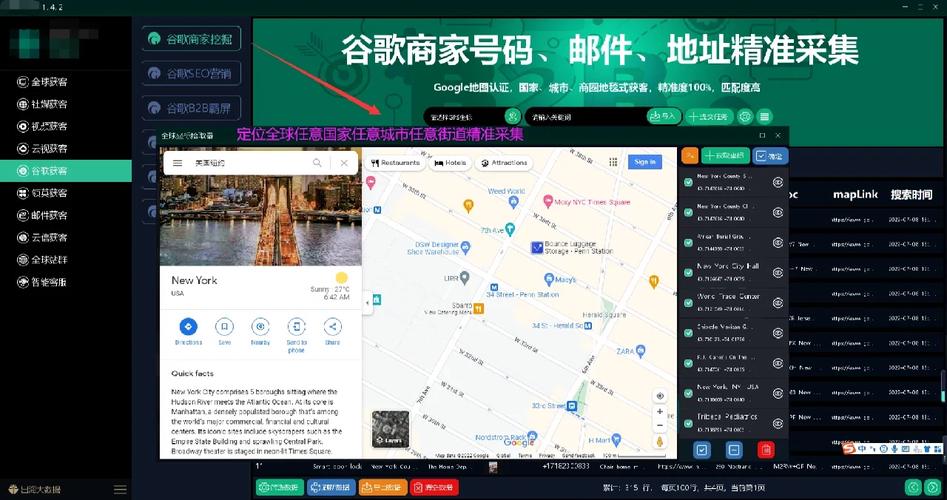Toggle eye icon for New York, NY, USA

778,393
